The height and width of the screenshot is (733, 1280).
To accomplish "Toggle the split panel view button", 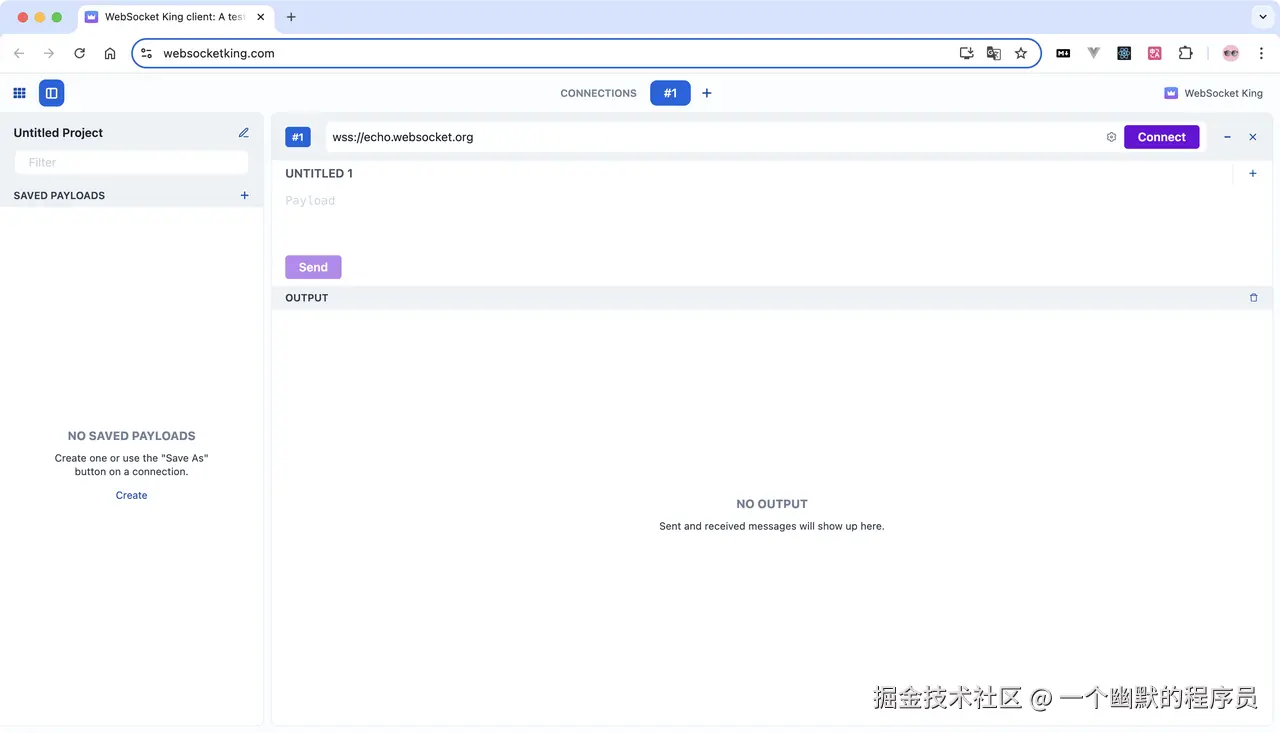I will click(51, 92).
